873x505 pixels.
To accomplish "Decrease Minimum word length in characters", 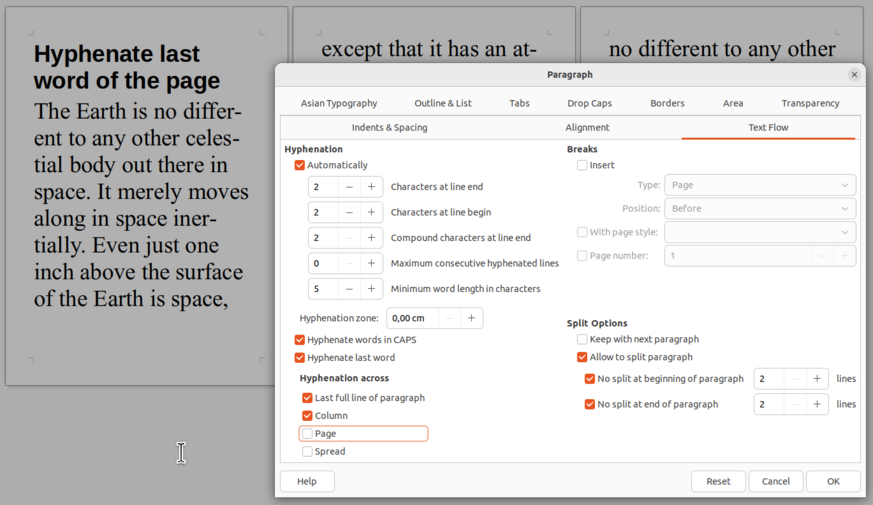I will pos(349,289).
